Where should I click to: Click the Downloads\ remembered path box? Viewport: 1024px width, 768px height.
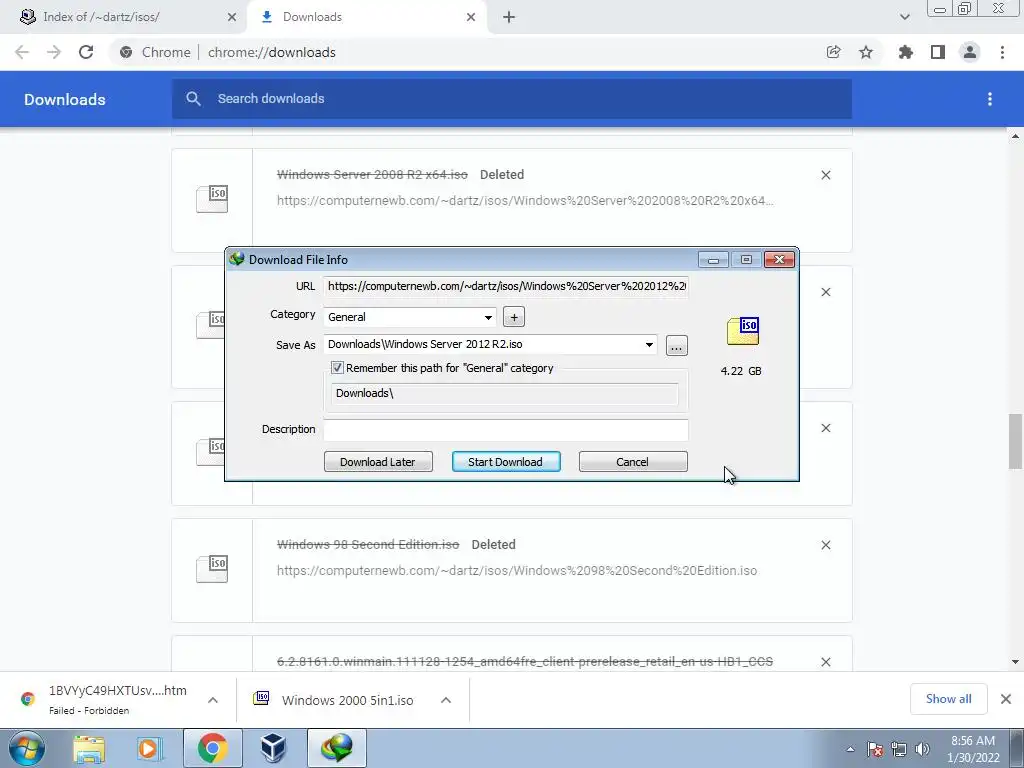(505, 393)
